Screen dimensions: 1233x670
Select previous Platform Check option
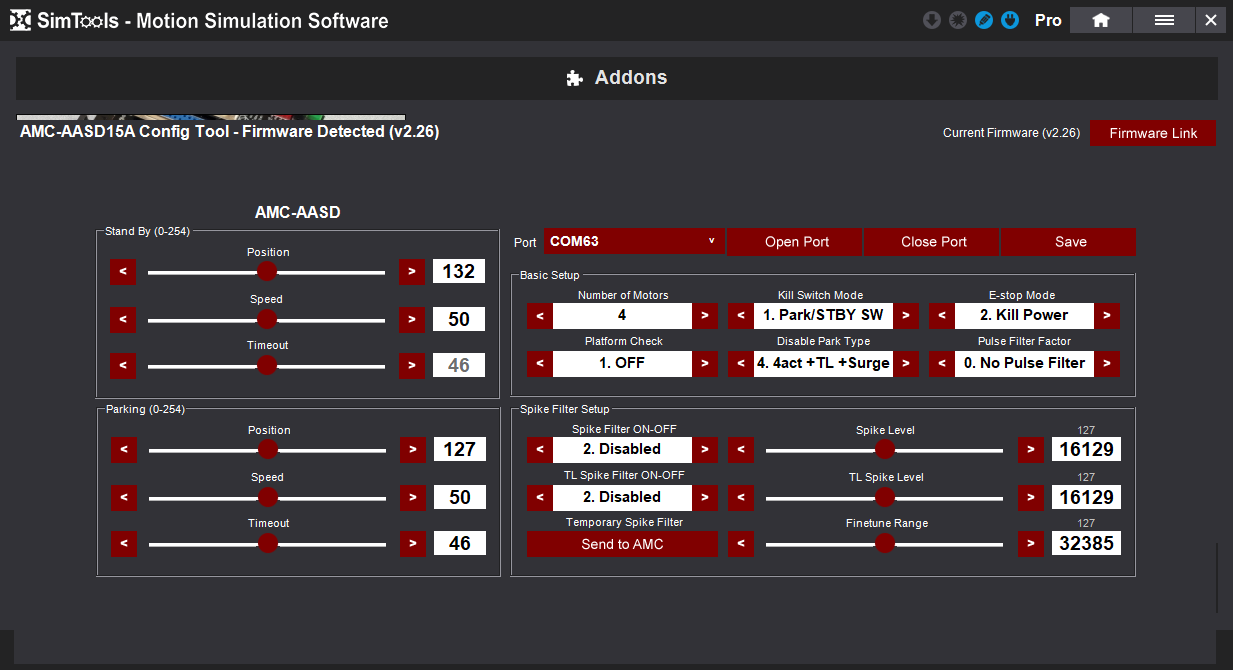pyautogui.click(x=540, y=364)
